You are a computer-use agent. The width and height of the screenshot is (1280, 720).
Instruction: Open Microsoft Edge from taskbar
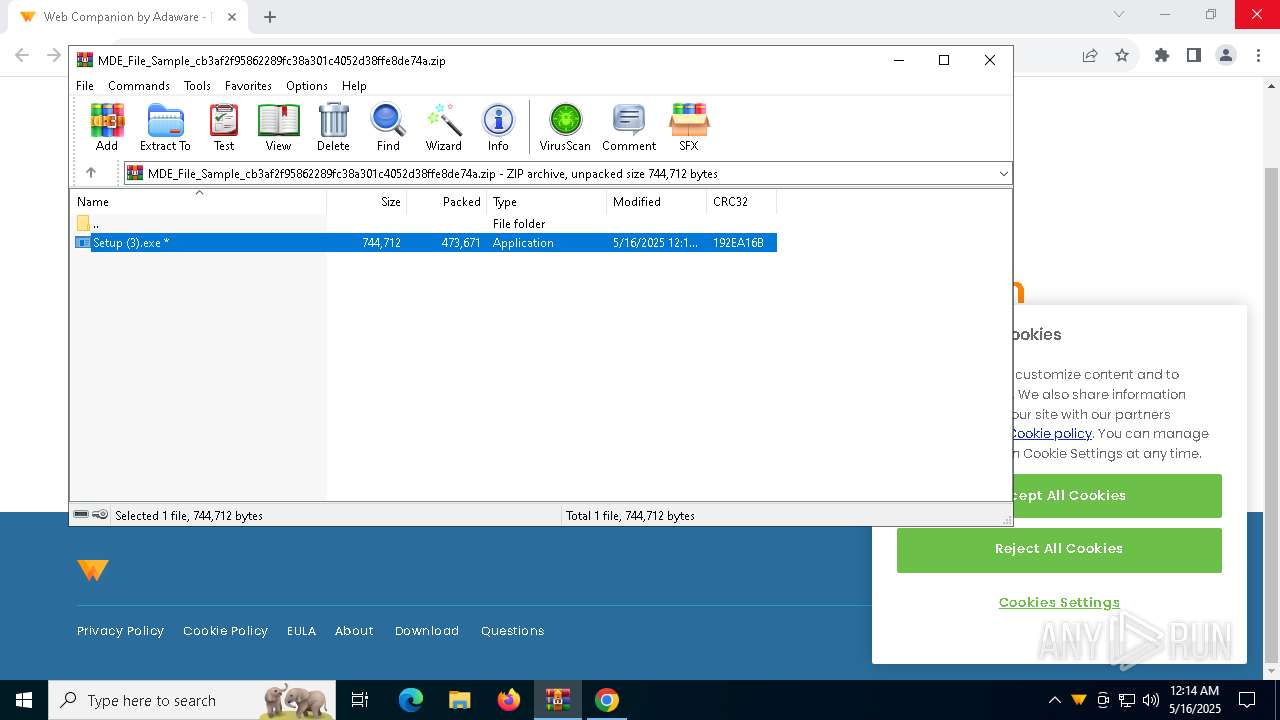411,700
